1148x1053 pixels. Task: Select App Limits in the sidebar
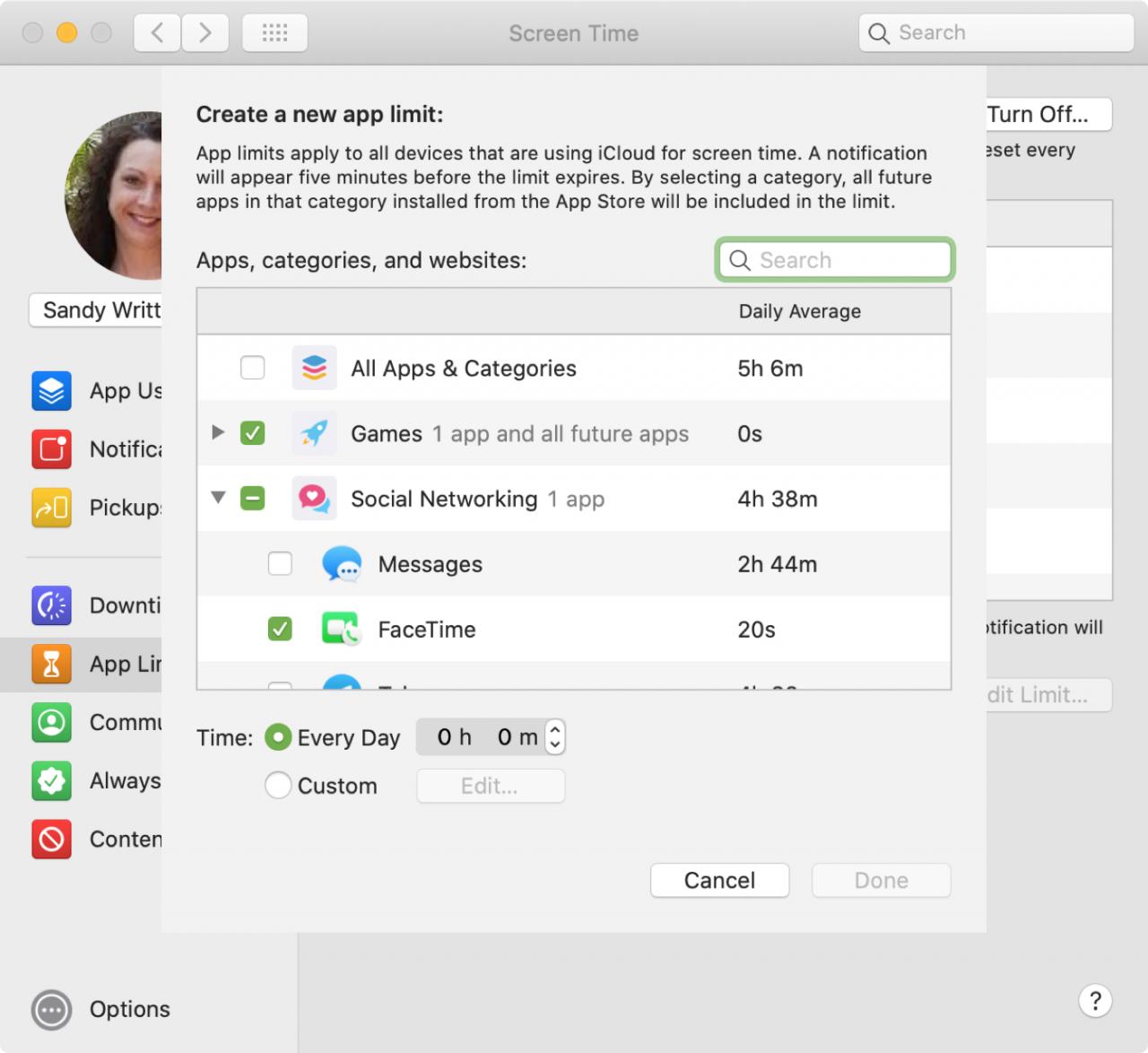point(81,664)
